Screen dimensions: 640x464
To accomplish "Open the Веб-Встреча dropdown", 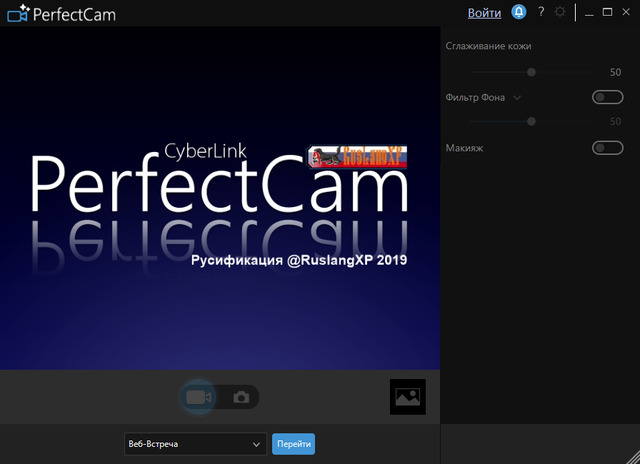I will click(195, 444).
